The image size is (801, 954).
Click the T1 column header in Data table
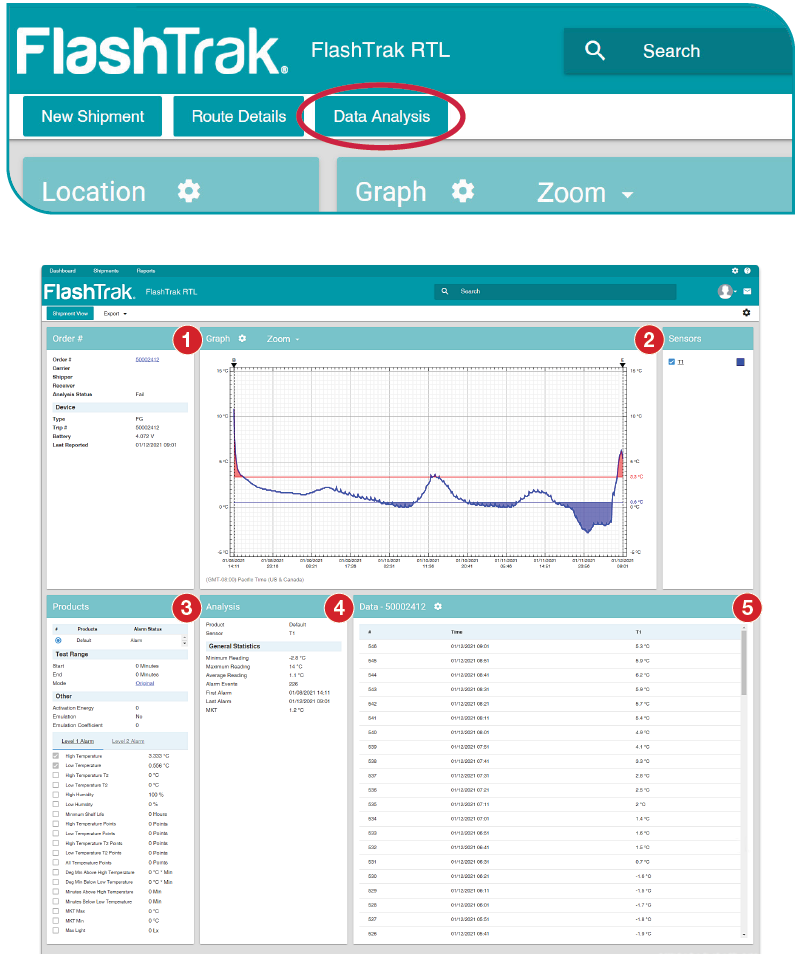638,632
